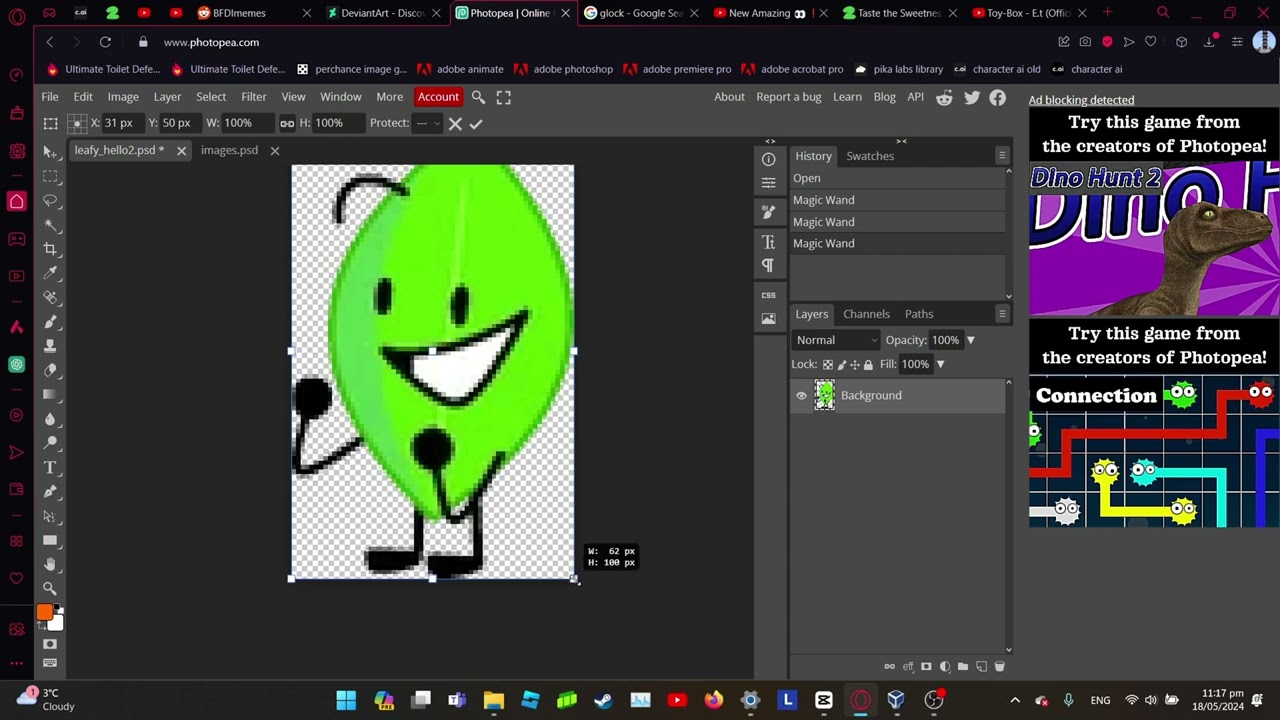
Task: Open the File menu
Action: (x=49, y=97)
